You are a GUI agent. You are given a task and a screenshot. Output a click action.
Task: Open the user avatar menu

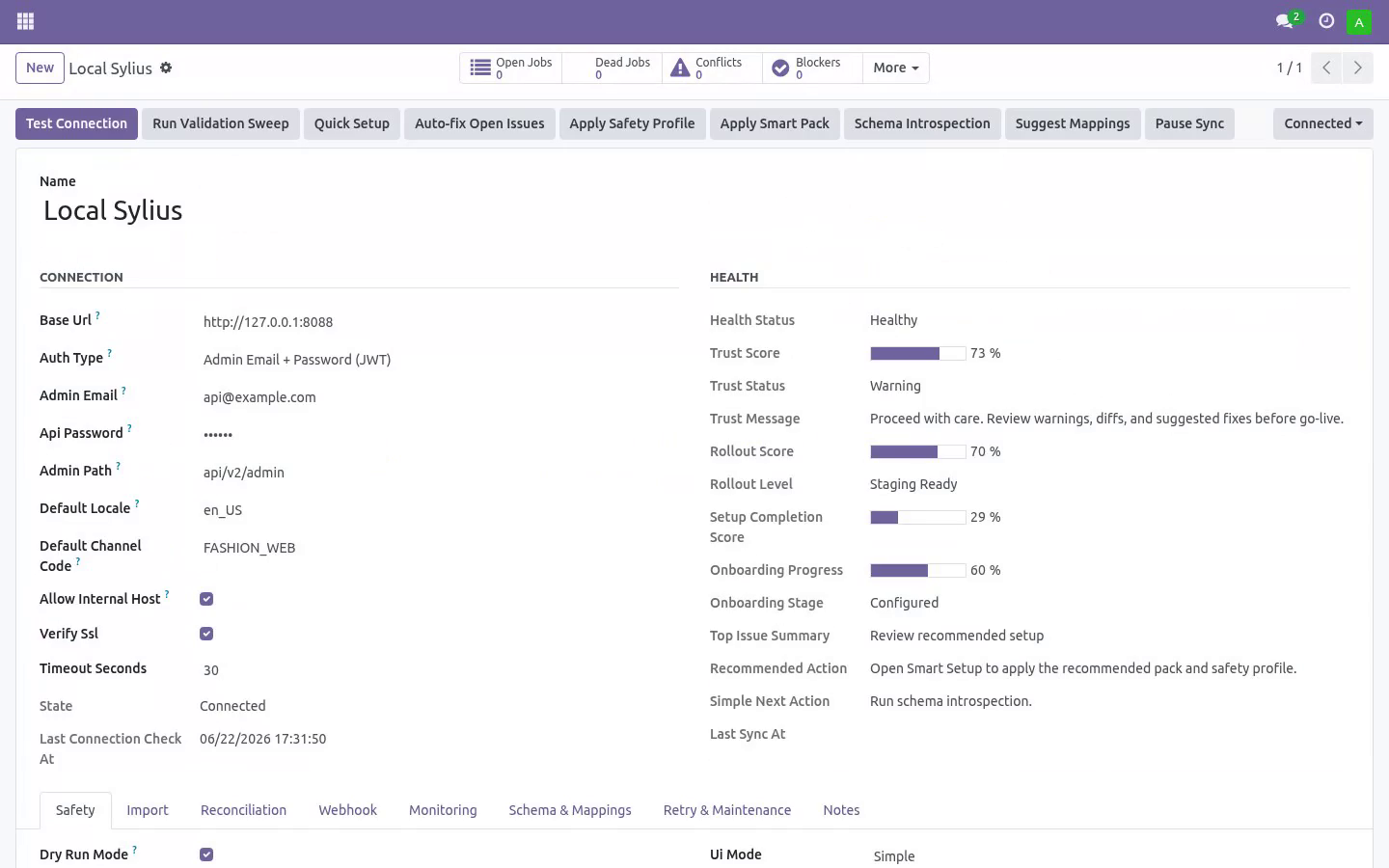tap(1359, 21)
